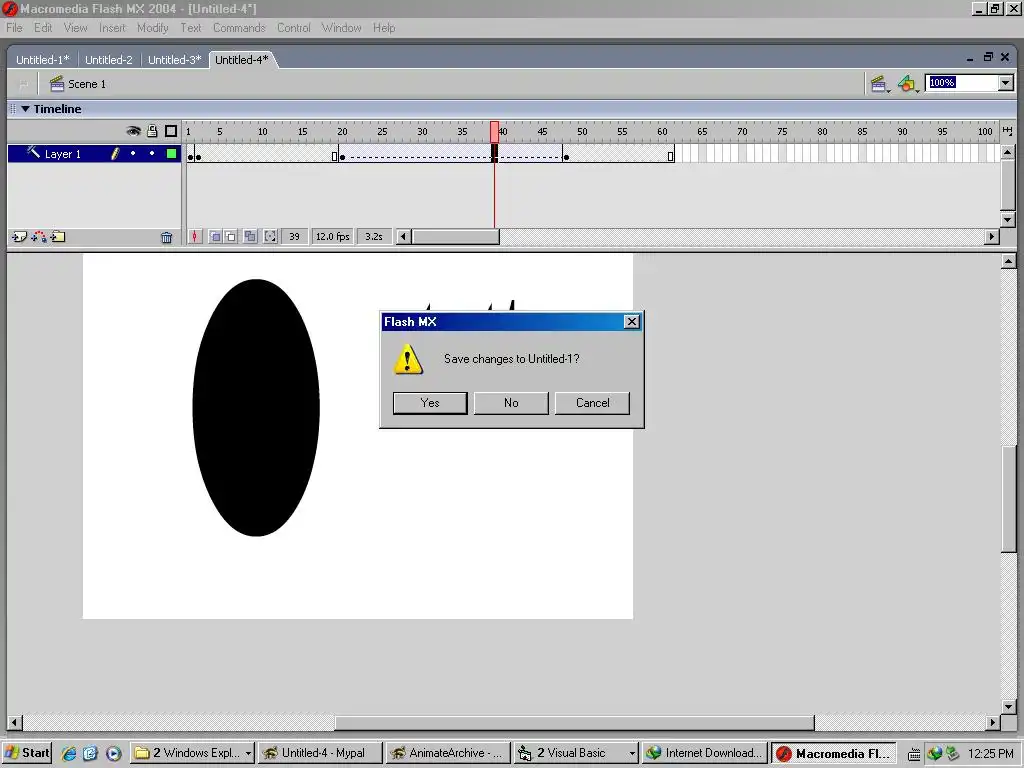Click timeline horizontal scrollbar left arrow
This screenshot has height=768, width=1024.
pyautogui.click(x=404, y=236)
